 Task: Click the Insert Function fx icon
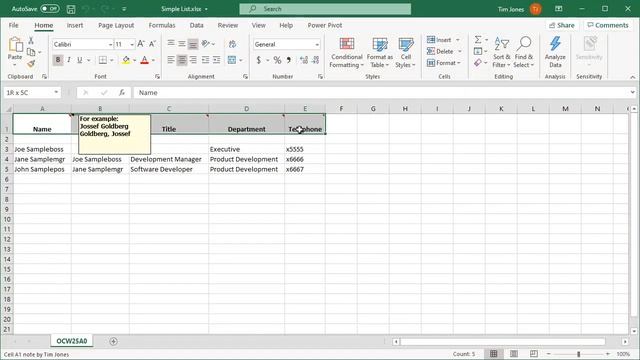point(122,93)
